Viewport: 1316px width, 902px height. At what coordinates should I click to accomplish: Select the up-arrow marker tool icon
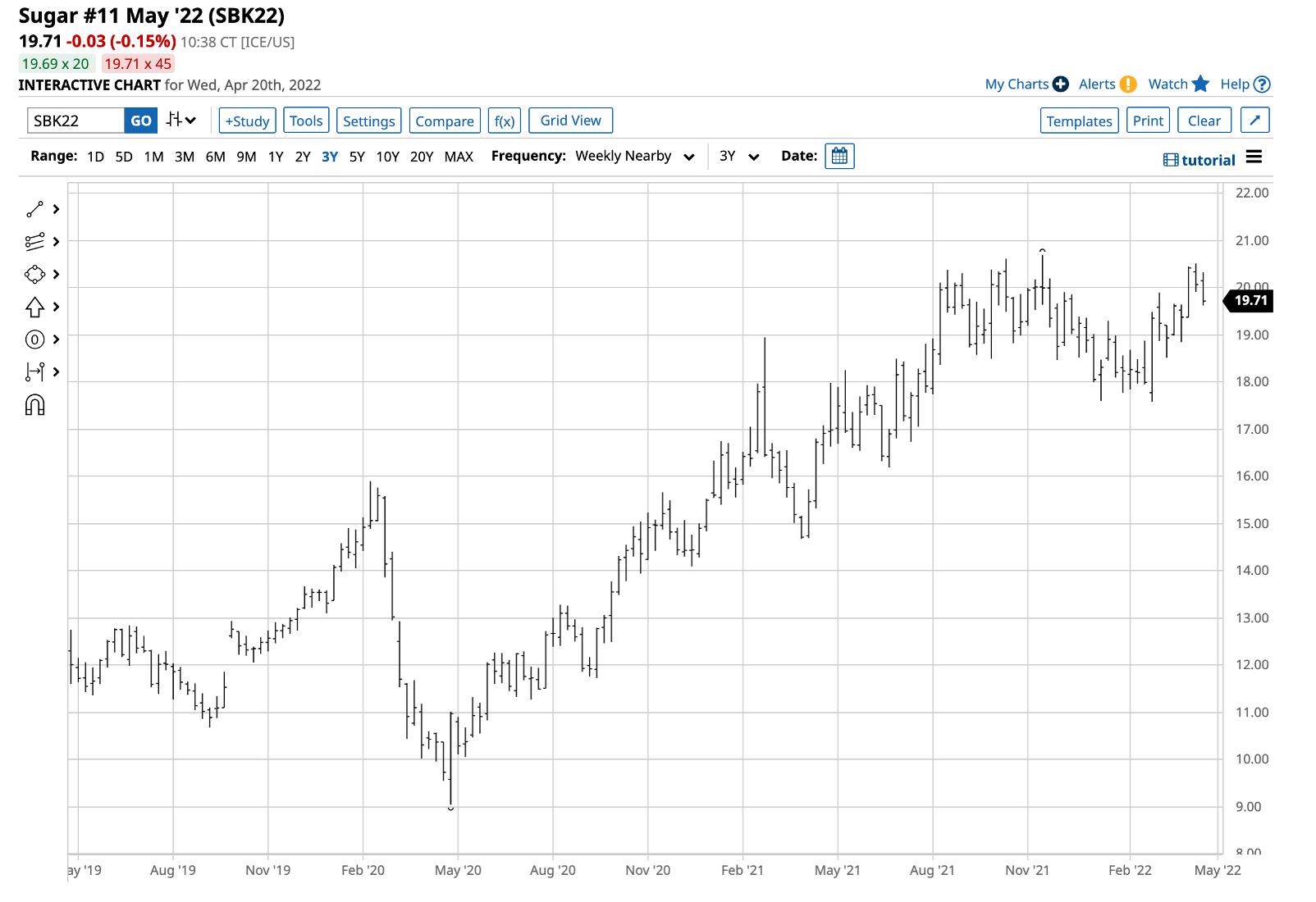pos(34,307)
